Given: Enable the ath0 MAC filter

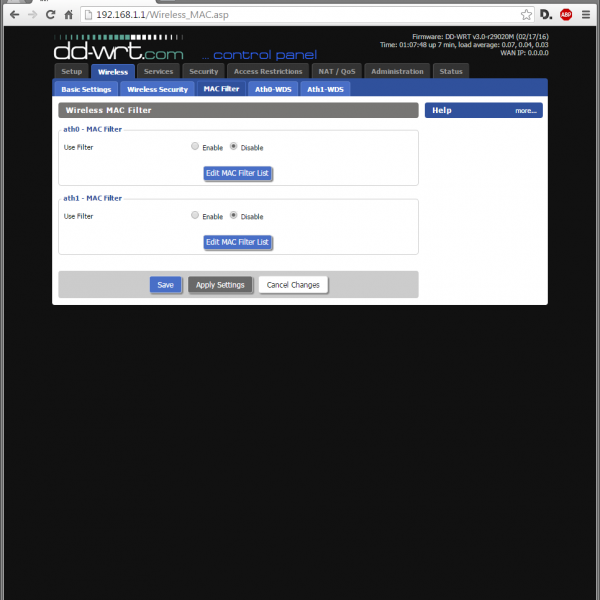Looking at the screenshot, I should [x=195, y=147].
